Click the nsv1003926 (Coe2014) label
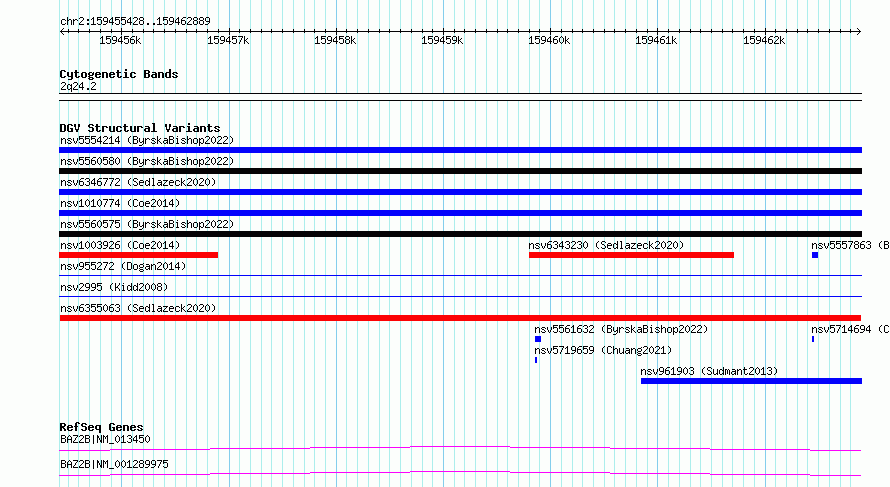The image size is (890, 487). (x=120, y=245)
